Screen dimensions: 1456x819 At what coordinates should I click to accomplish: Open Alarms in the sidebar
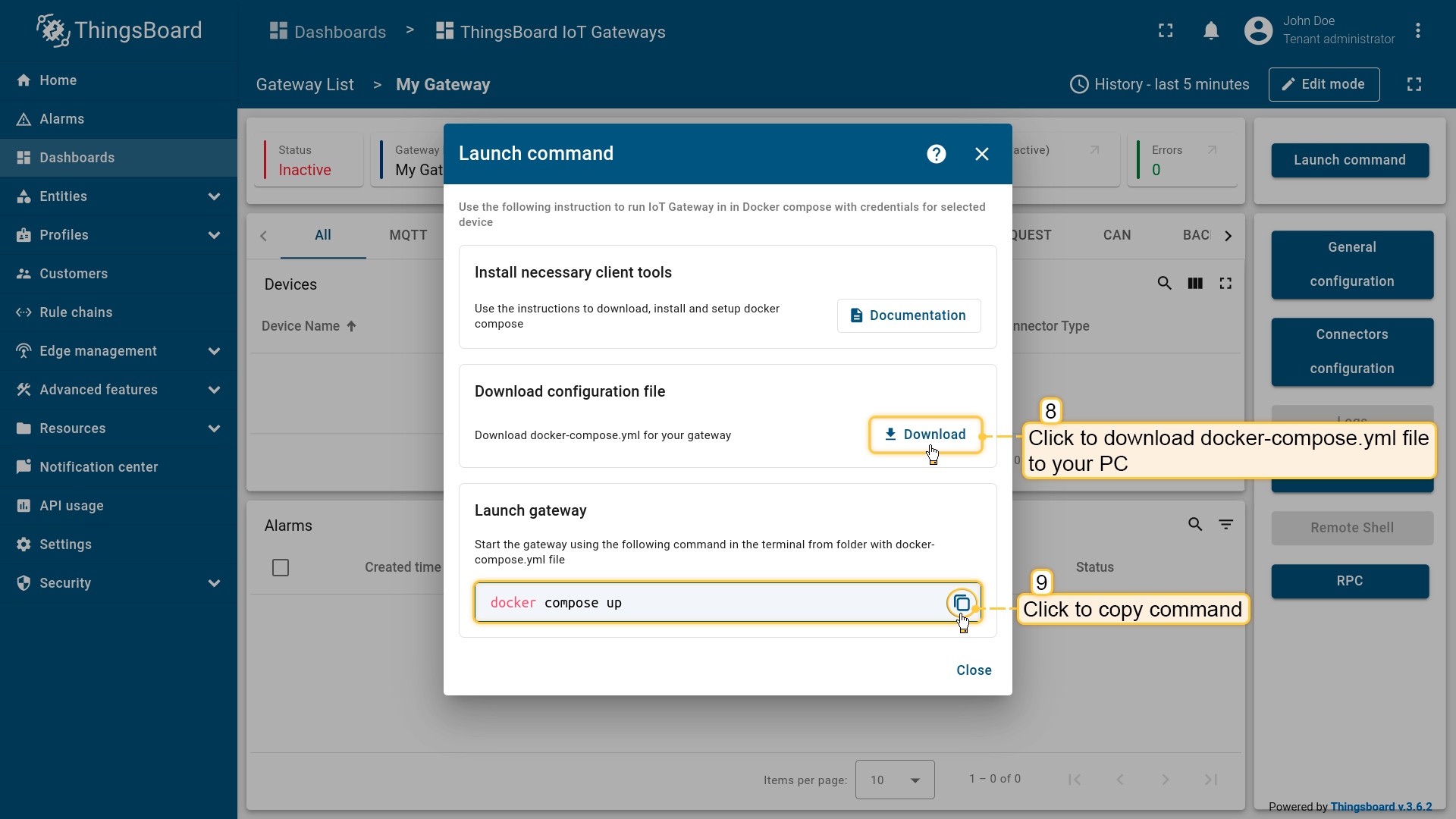click(118, 119)
